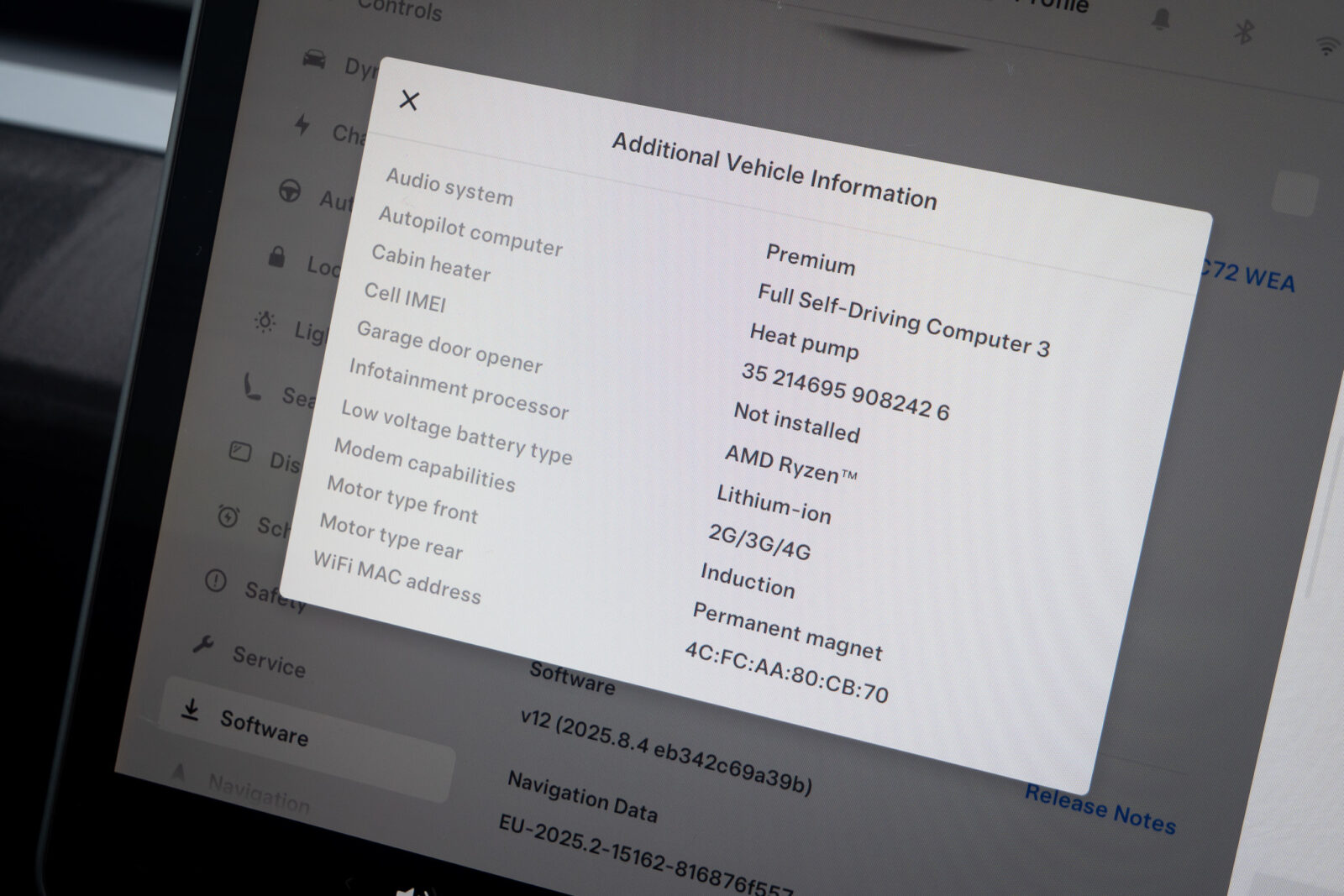Tap the 'Motor type front' label
Image resolution: width=1344 pixels, height=896 pixels.
pyautogui.click(x=402, y=499)
